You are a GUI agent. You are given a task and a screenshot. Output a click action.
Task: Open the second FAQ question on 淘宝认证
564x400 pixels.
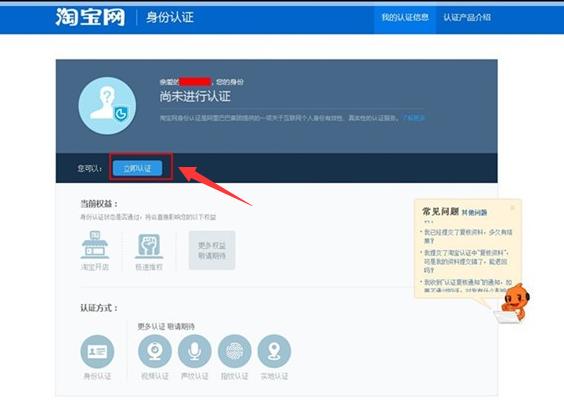point(467,261)
